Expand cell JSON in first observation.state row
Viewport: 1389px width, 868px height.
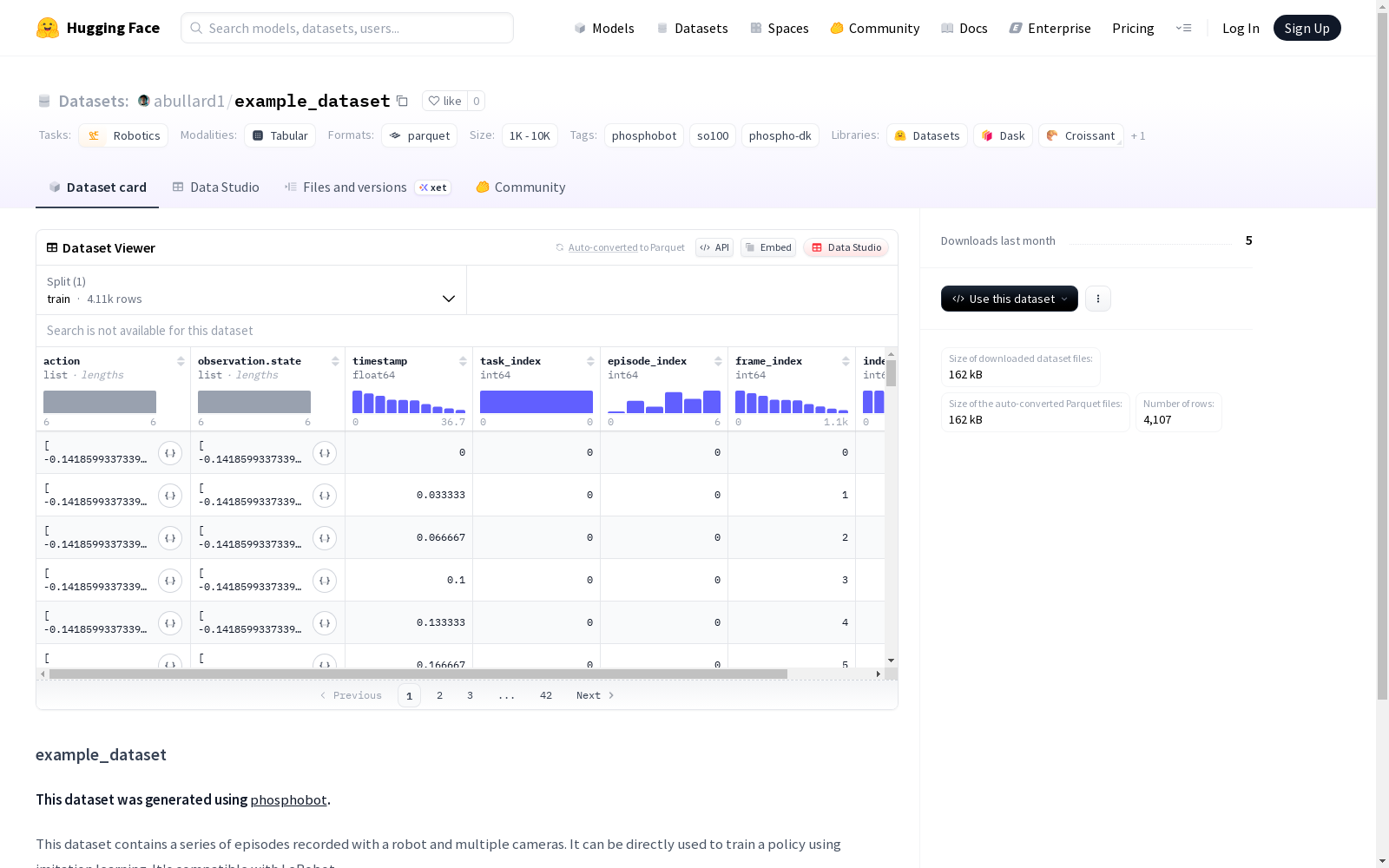tap(325, 452)
